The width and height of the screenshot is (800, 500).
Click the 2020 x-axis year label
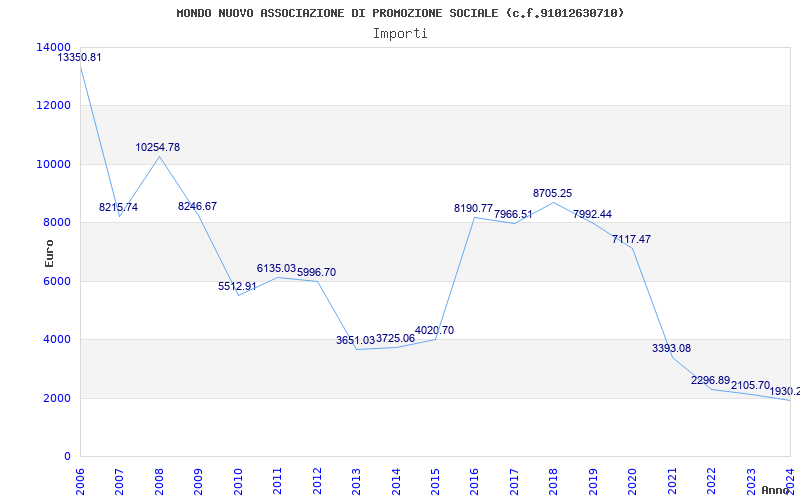point(633,481)
